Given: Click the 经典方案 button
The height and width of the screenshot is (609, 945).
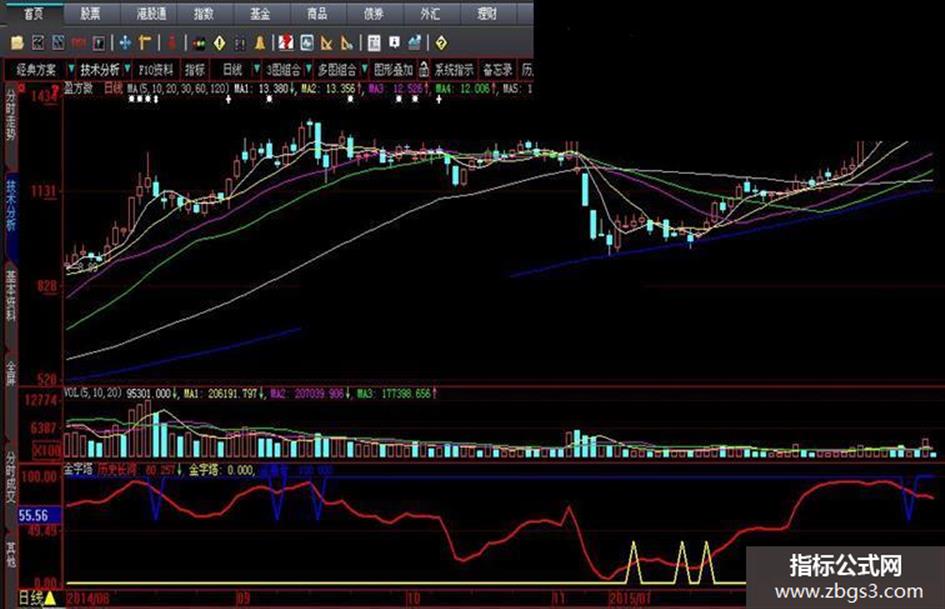Looking at the screenshot, I should [36, 69].
